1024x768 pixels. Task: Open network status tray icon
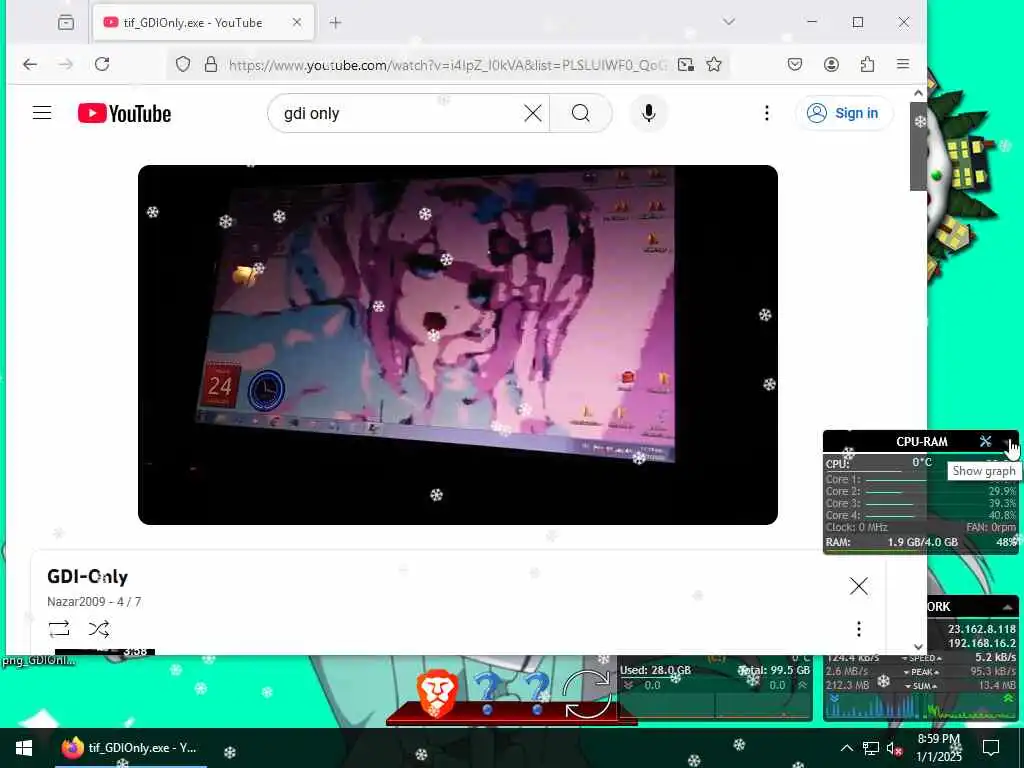[871, 748]
